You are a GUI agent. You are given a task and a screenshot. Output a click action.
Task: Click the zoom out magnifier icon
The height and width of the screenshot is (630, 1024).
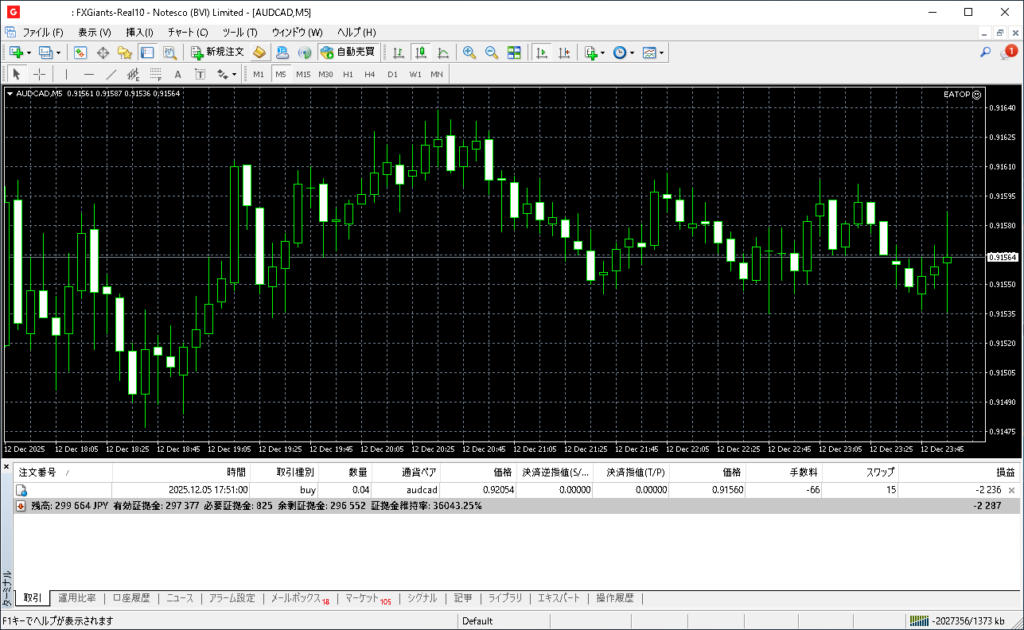click(x=491, y=52)
